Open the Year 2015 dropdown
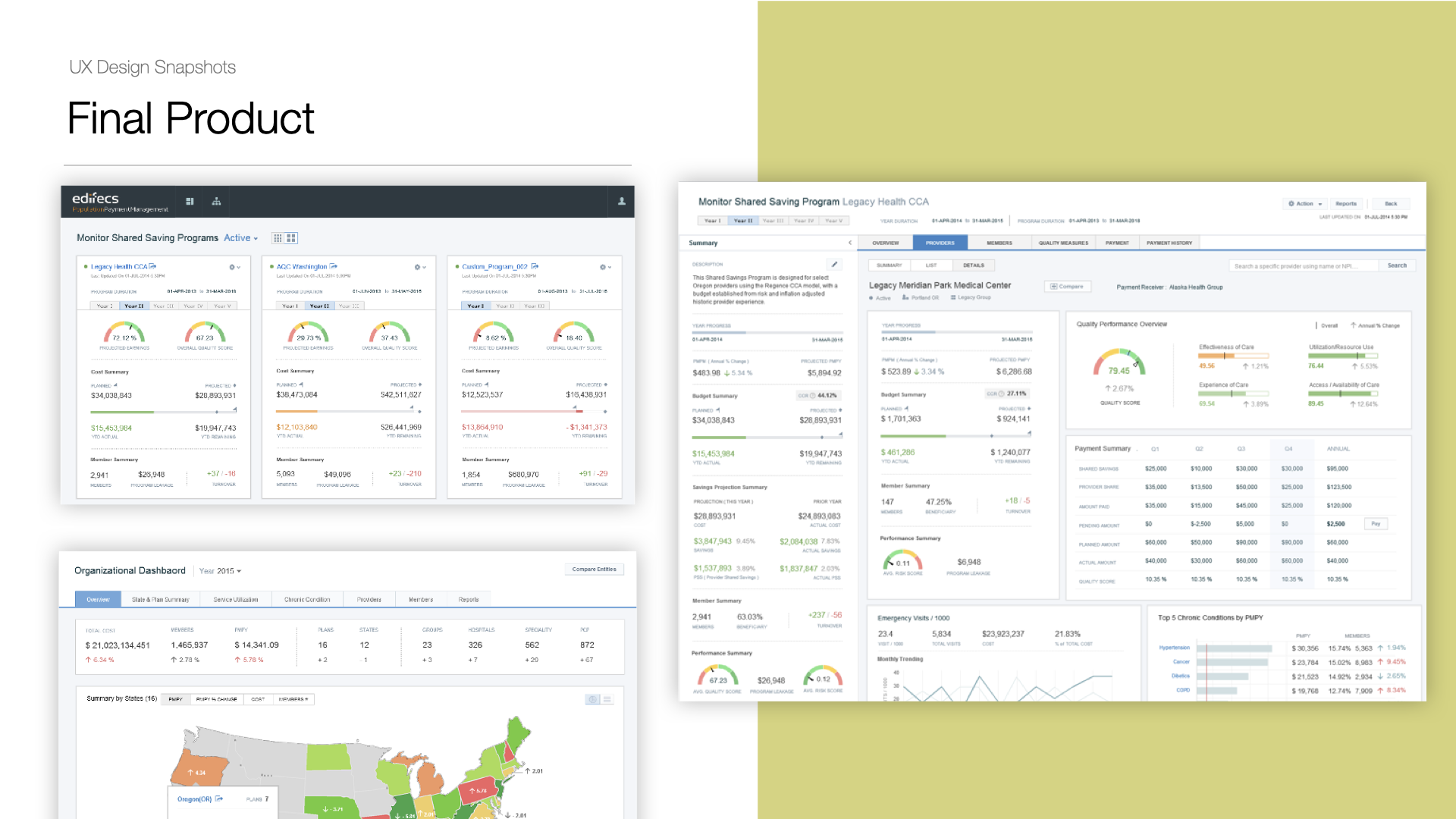The height and width of the screenshot is (819, 1456). (220, 571)
